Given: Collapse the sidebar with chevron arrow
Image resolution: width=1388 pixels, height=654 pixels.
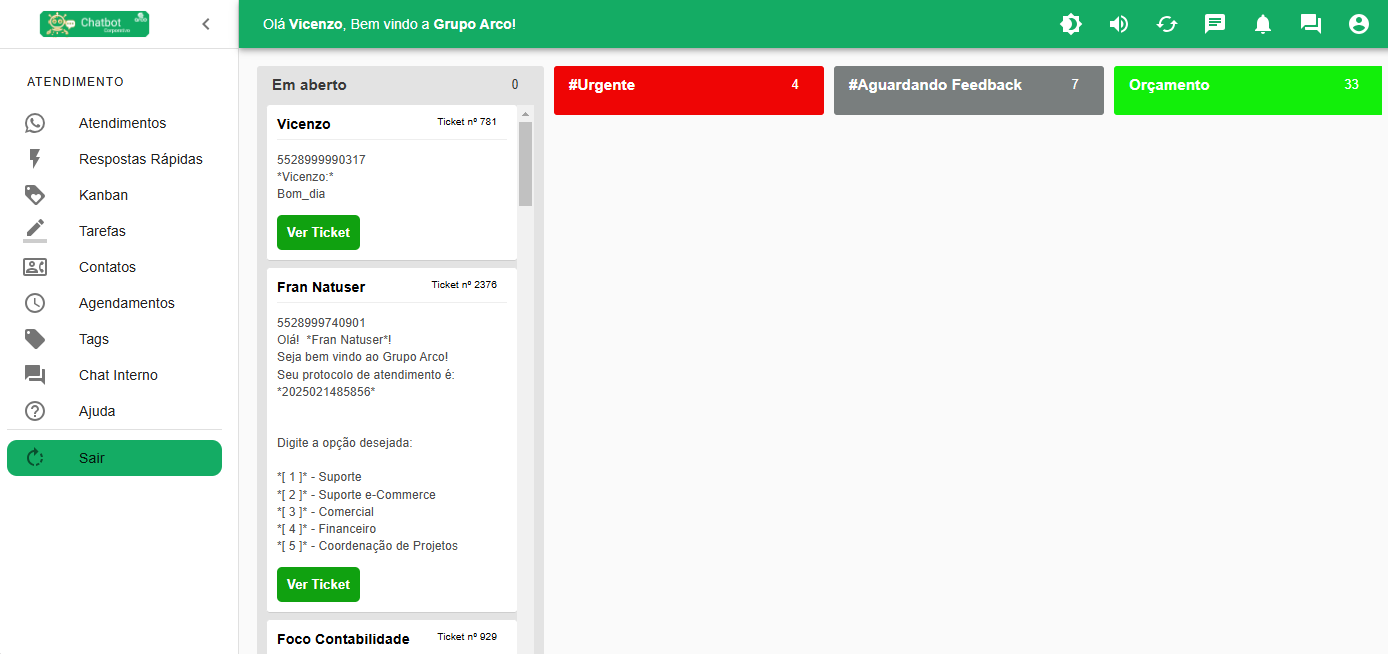Looking at the screenshot, I should point(206,24).
